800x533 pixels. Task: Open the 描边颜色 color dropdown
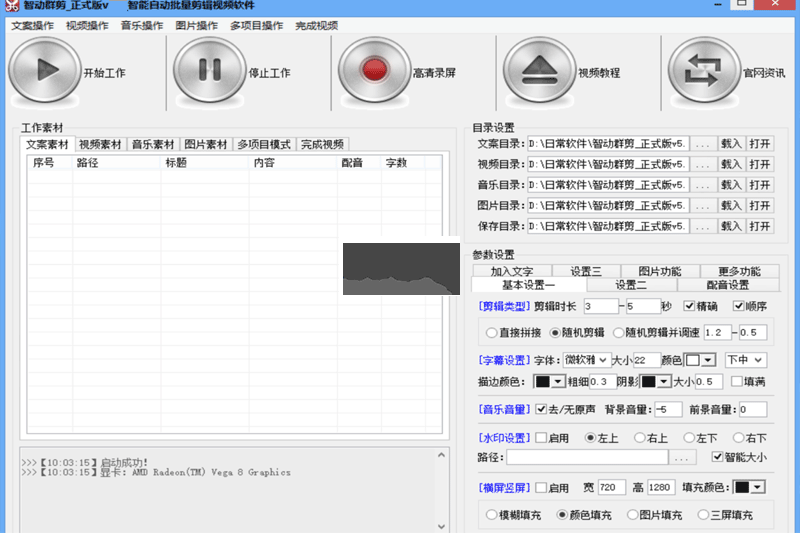(x=549, y=382)
